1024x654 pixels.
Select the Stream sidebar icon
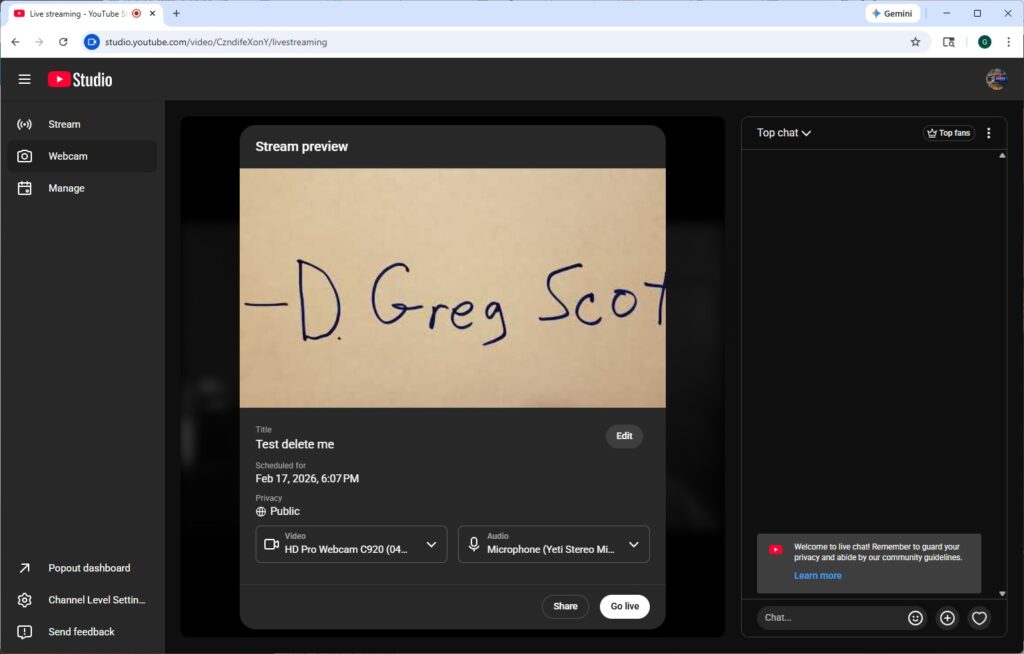click(x=24, y=123)
